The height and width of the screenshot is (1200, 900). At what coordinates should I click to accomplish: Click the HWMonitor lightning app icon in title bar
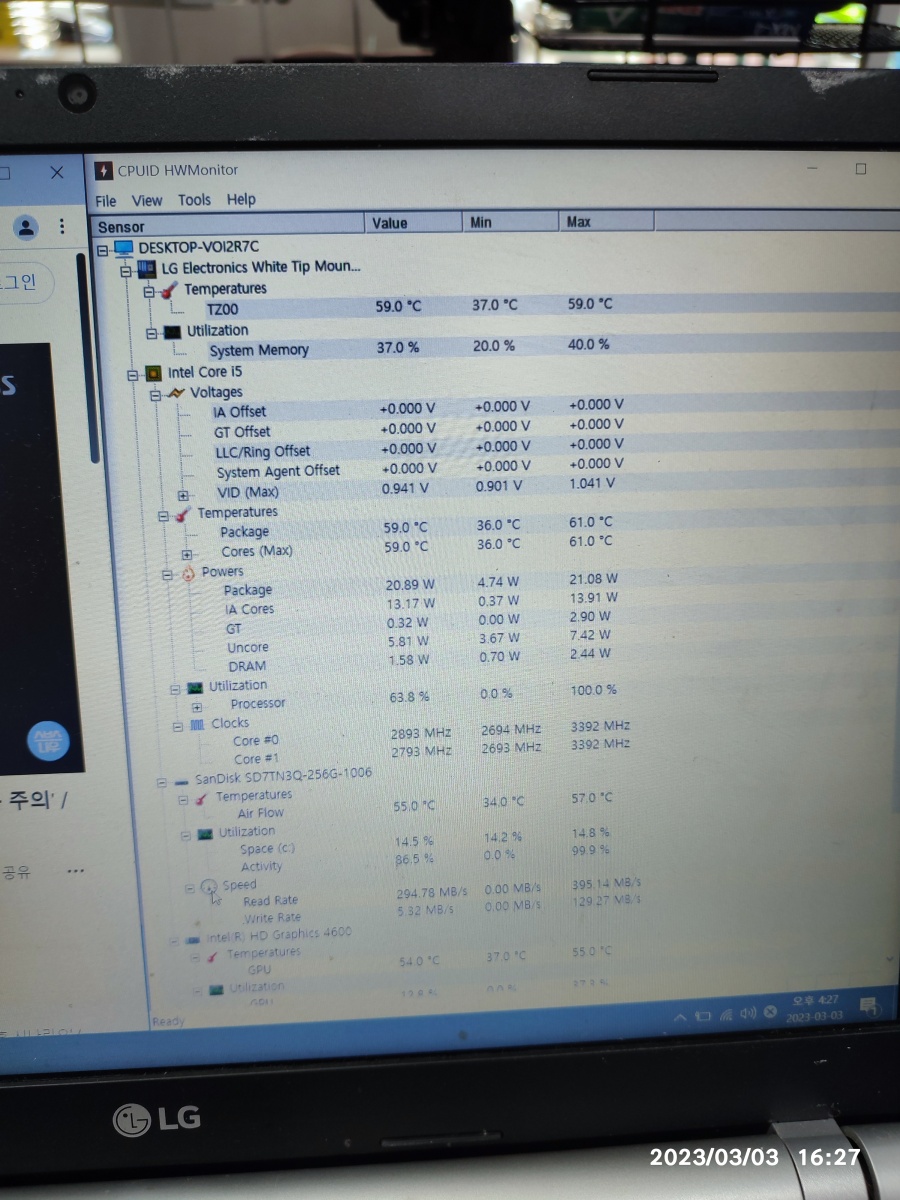click(103, 171)
